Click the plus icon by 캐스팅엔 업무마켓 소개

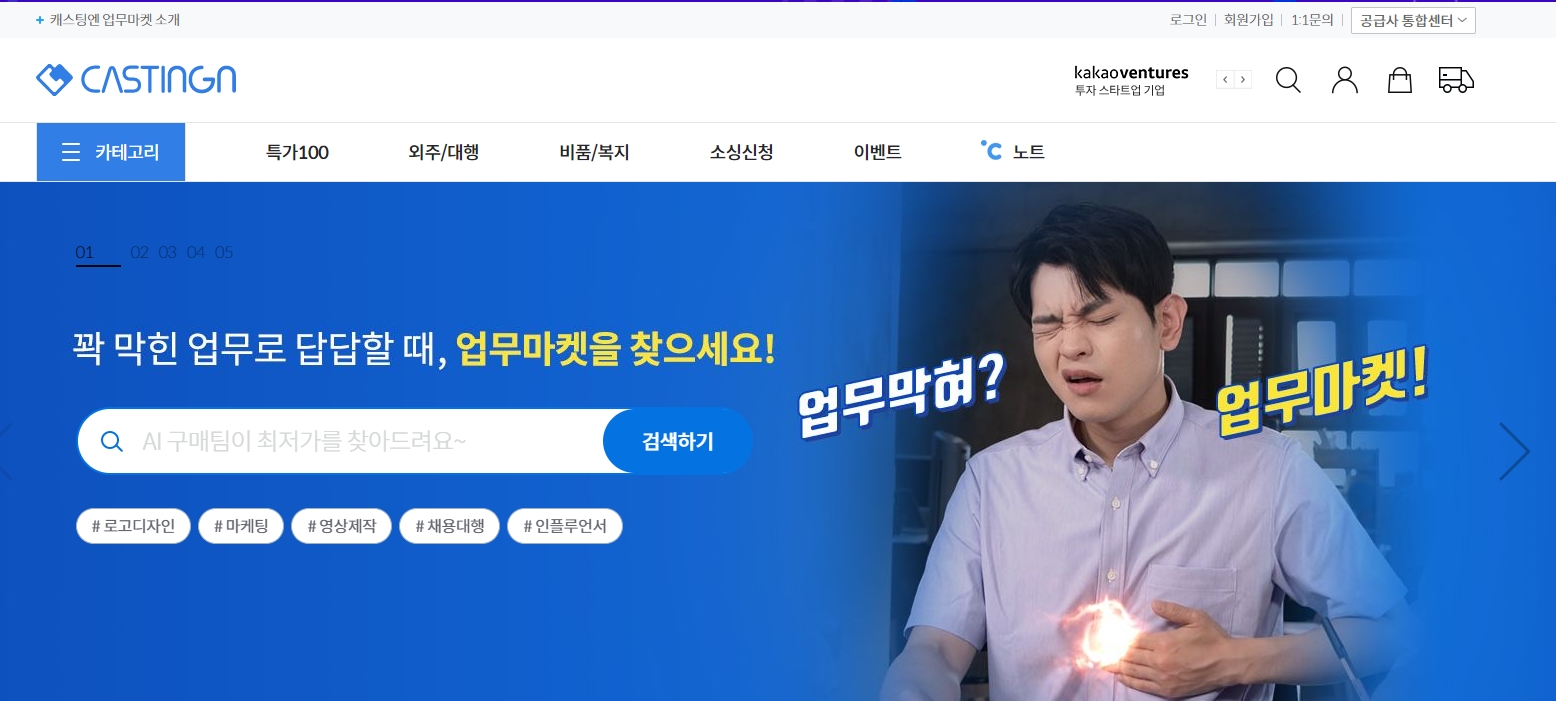pyautogui.click(x=40, y=20)
